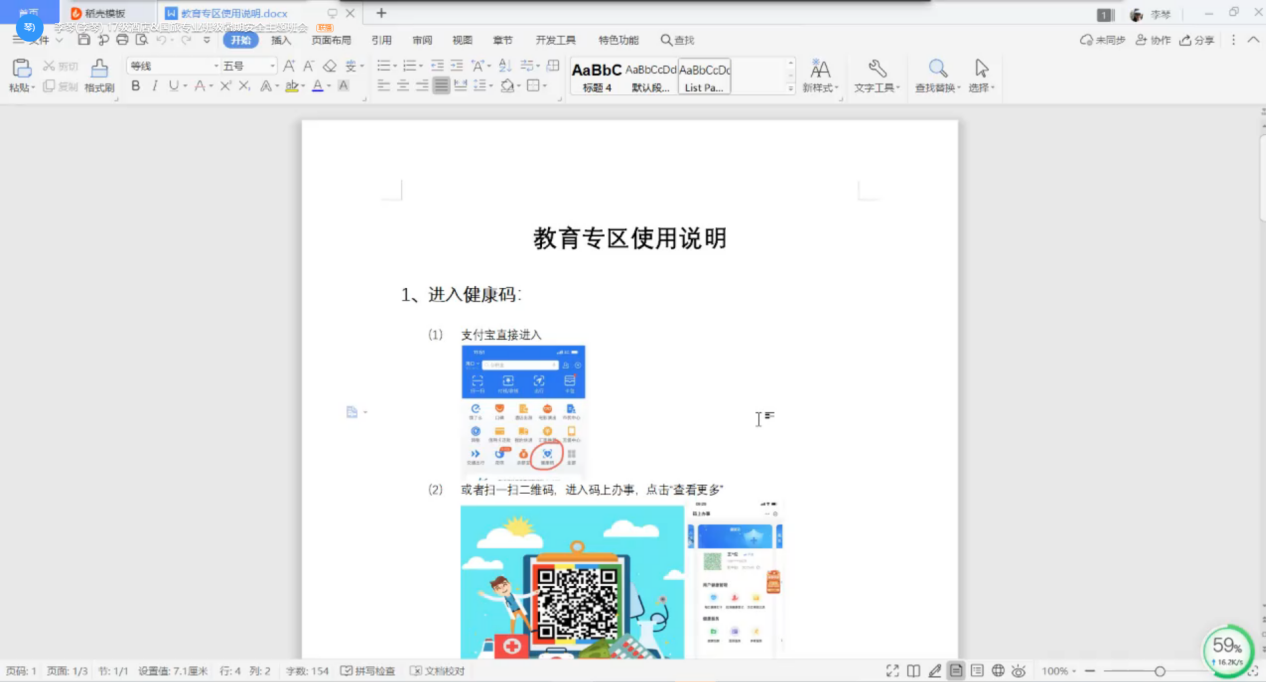Click the Paste (粘贴) clipboard icon

(21, 69)
